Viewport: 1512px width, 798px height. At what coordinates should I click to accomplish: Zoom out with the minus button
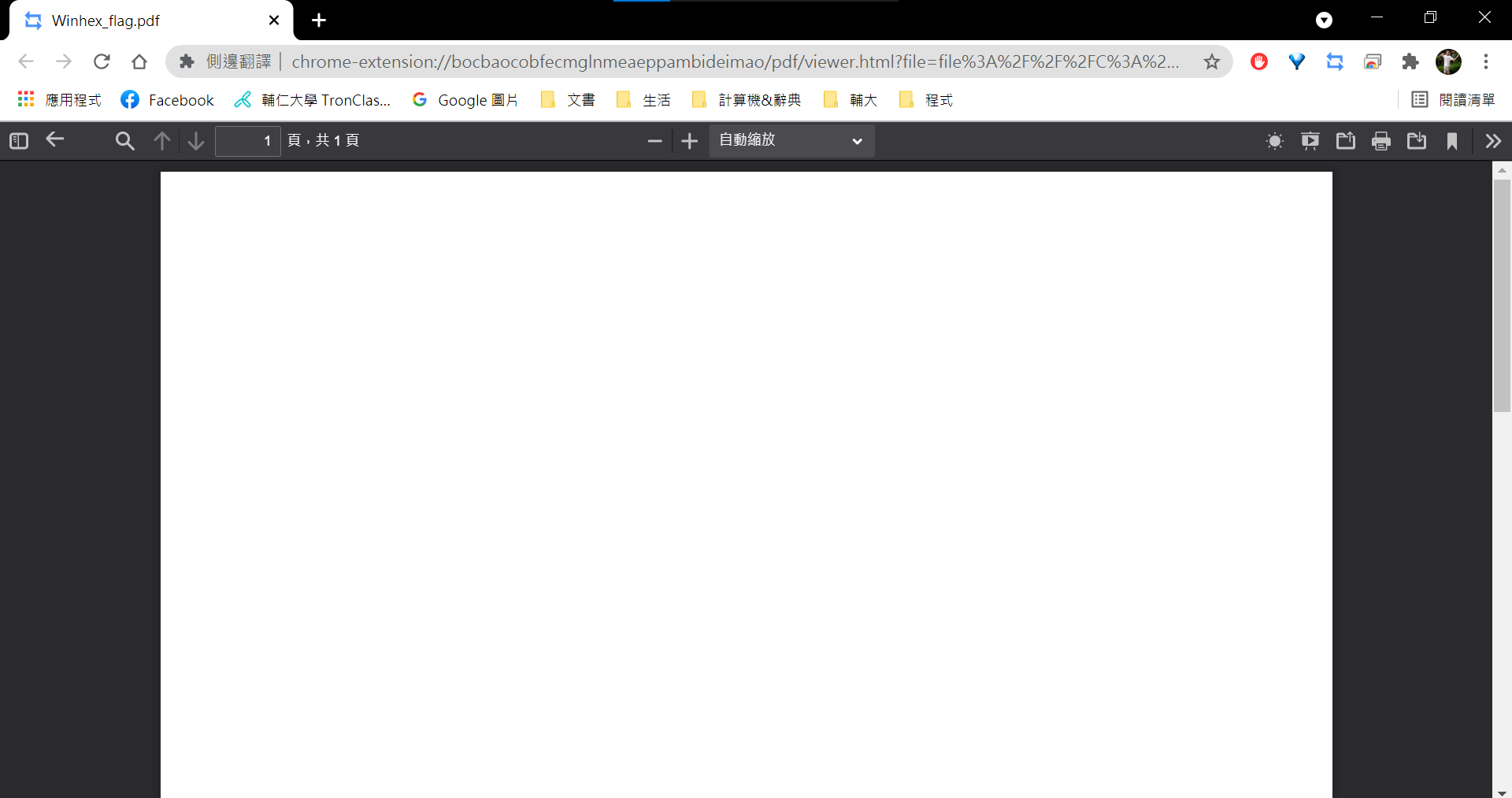coord(654,141)
